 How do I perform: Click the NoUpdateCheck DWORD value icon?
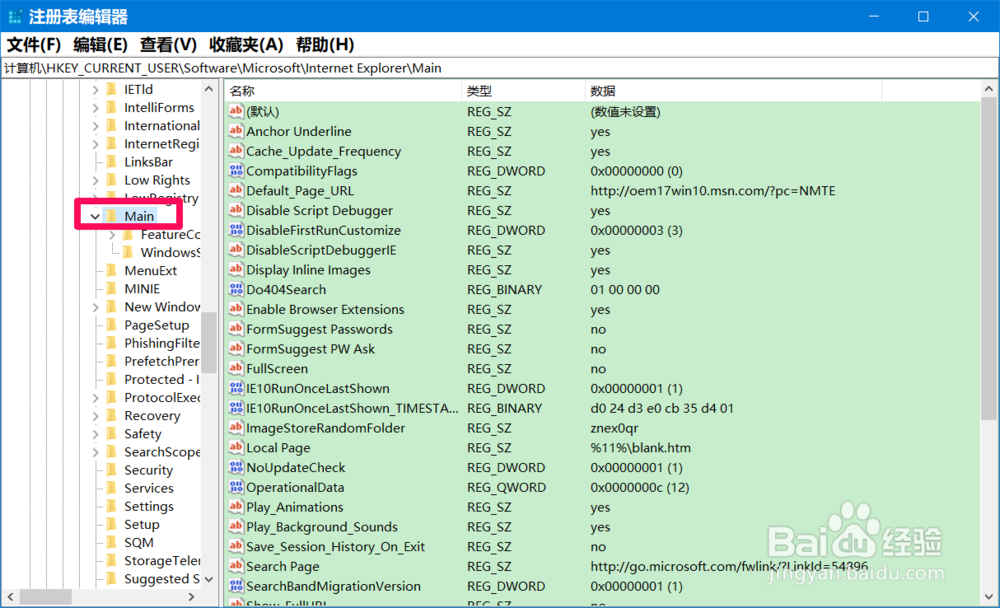point(236,468)
